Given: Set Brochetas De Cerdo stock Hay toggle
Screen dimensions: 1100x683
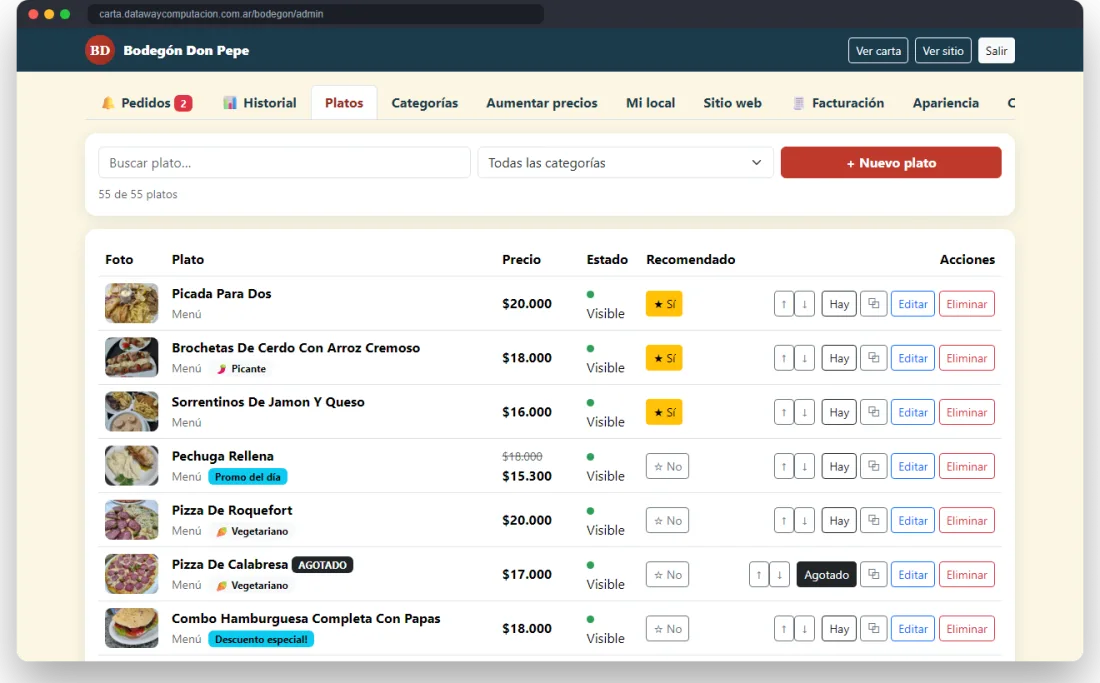Looking at the screenshot, I should tap(839, 358).
